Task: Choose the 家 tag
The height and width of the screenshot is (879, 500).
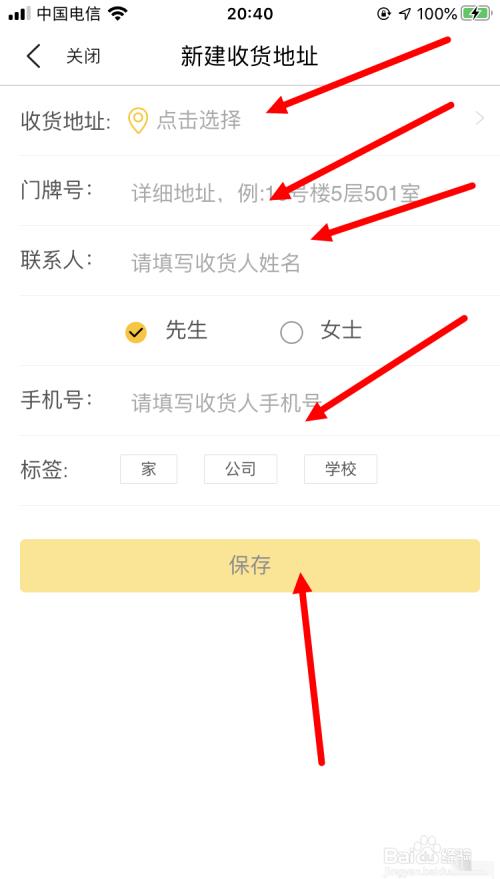Action: point(149,469)
